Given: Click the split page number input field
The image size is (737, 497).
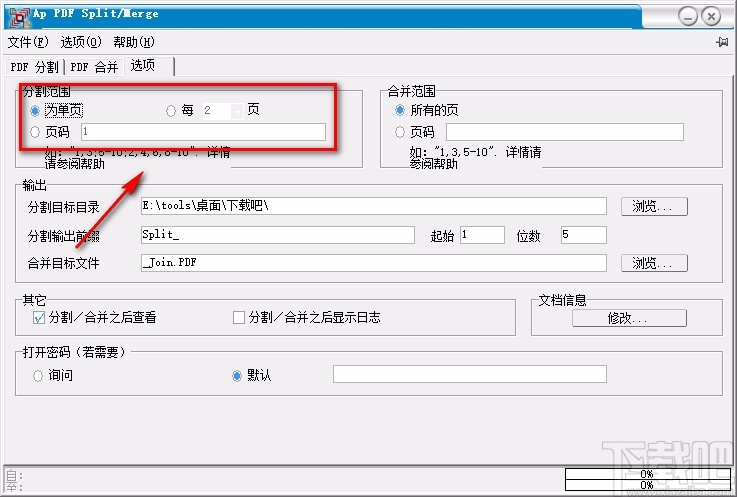Looking at the screenshot, I should click(204, 132).
